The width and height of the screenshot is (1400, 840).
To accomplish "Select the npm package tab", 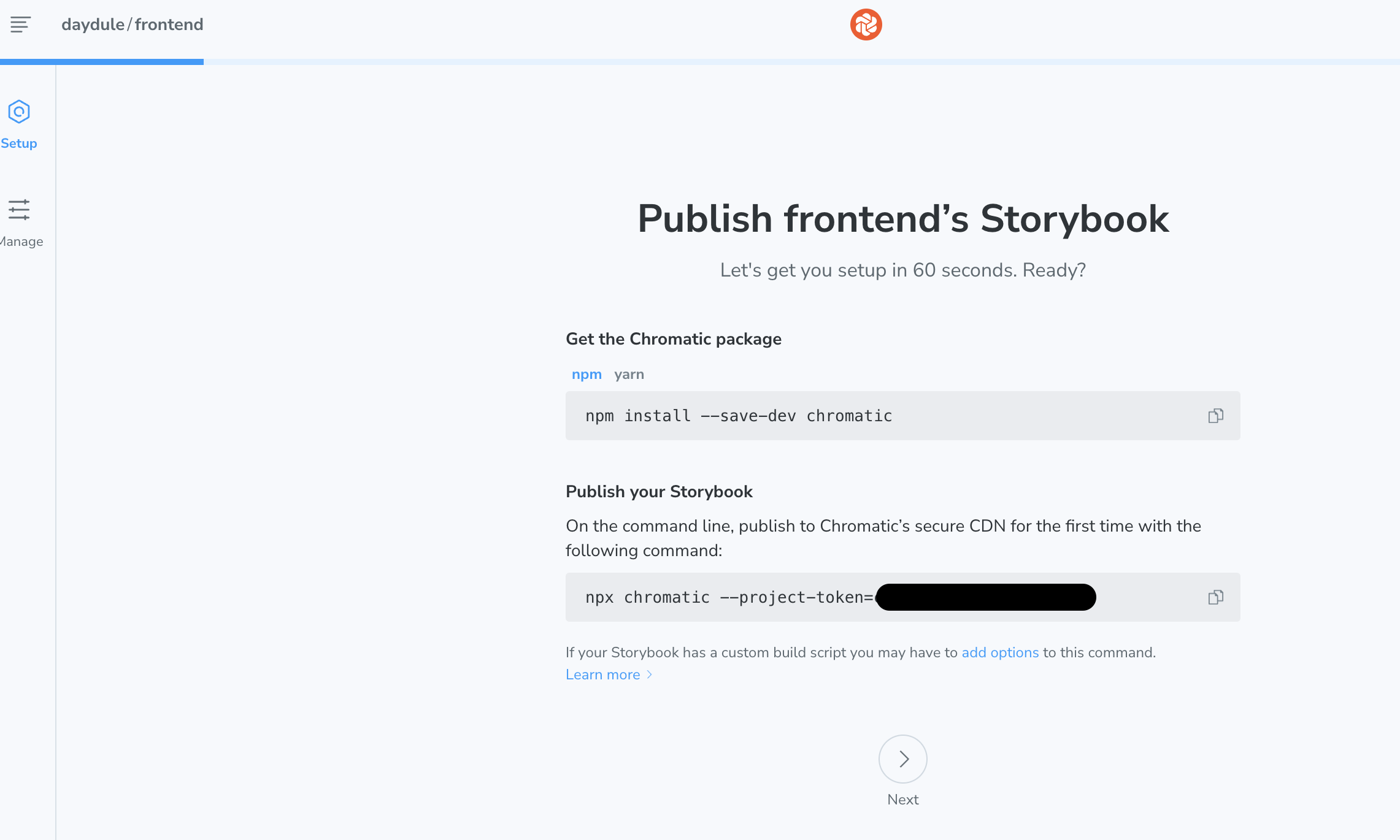I will 587,374.
